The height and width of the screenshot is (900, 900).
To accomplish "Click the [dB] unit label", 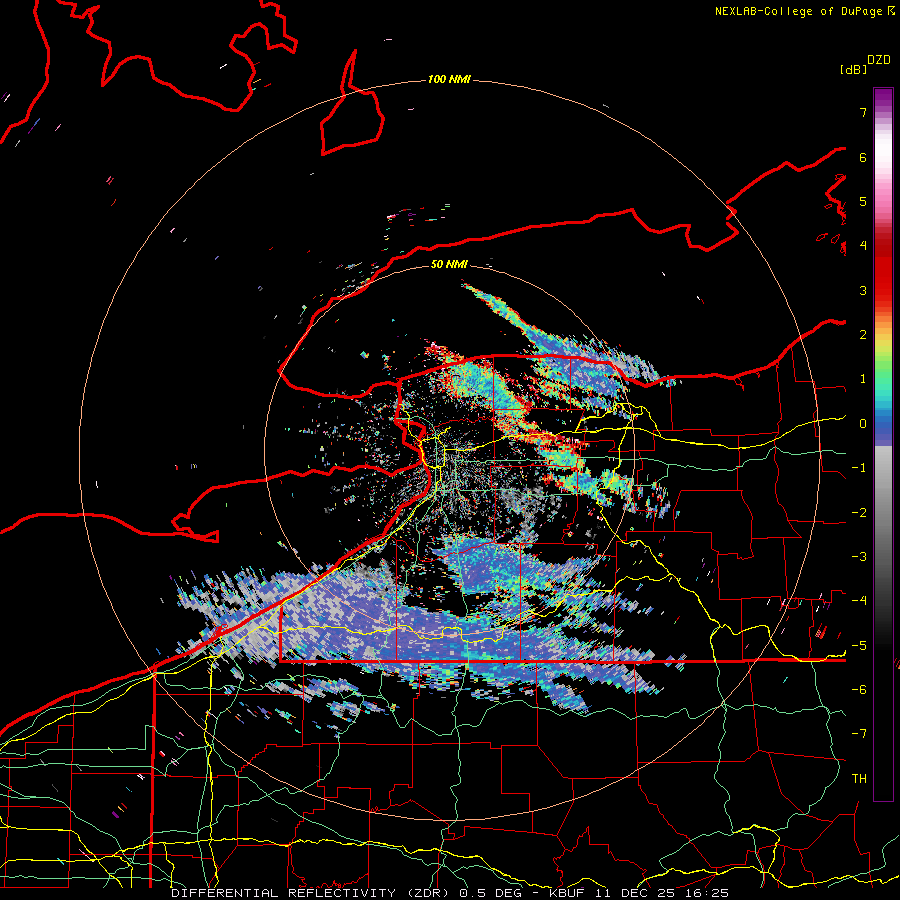I will [853, 69].
